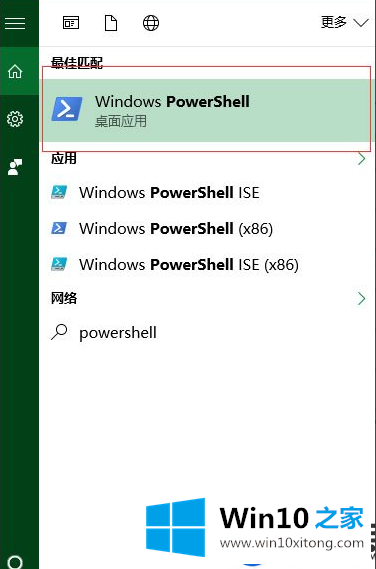This screenshot has height=569, width=376.
Task: Filter results by Apps icon
Action: [71, 23]
